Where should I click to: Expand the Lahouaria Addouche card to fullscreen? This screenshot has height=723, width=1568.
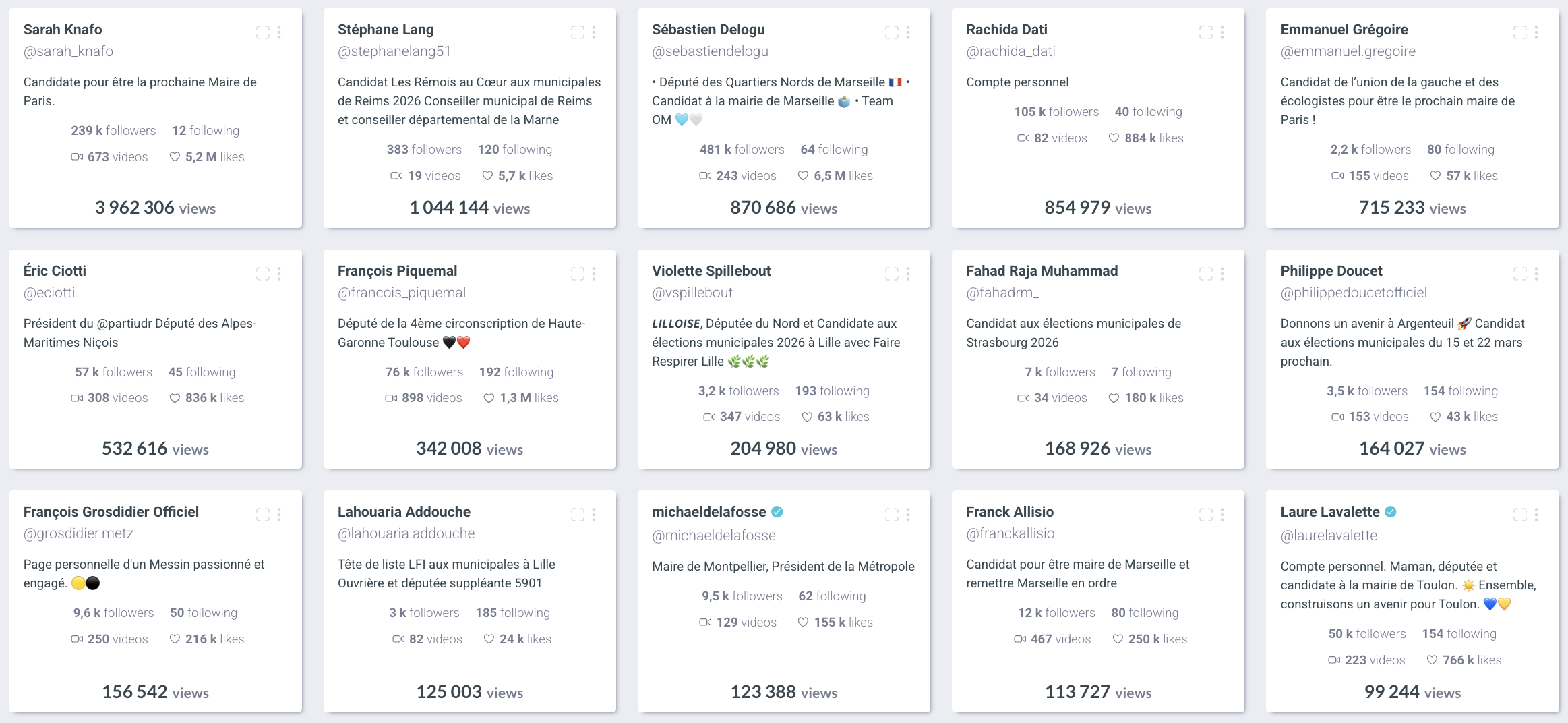click(577, 515)
